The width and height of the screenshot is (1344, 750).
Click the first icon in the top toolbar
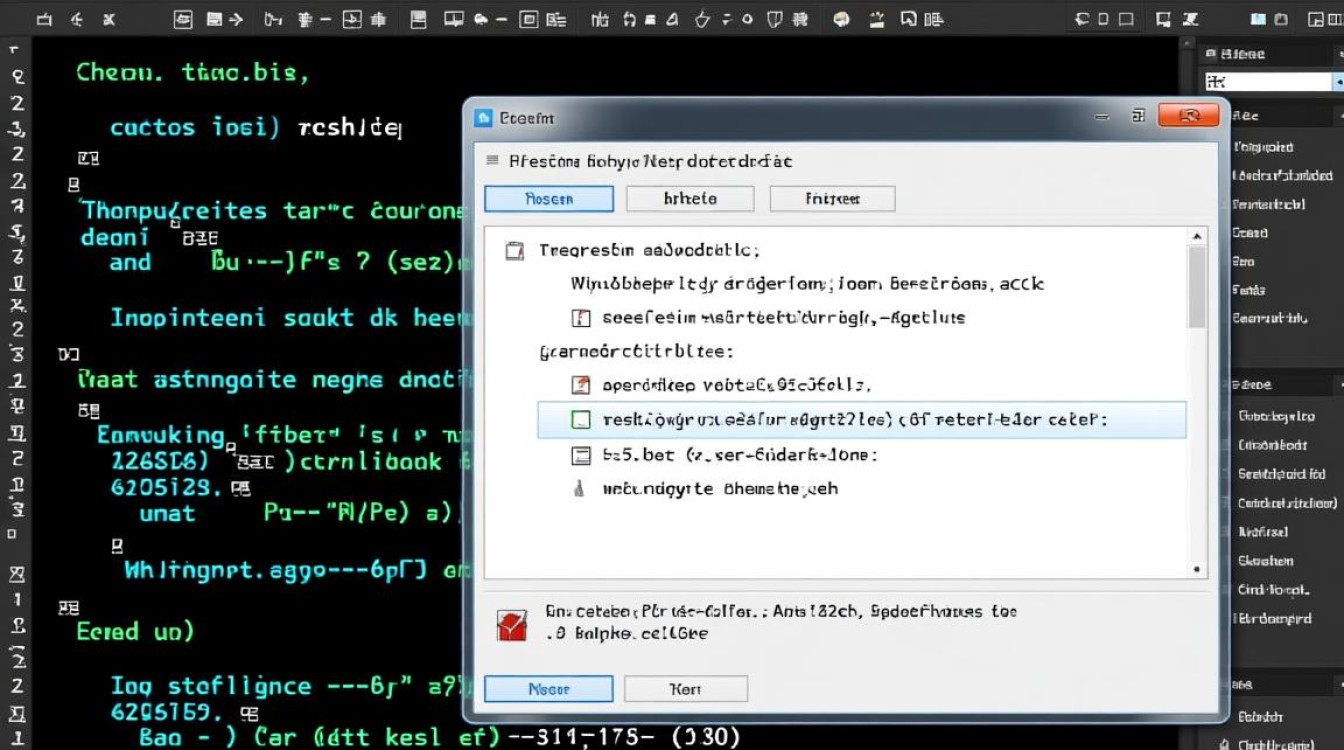pos(43,19)
